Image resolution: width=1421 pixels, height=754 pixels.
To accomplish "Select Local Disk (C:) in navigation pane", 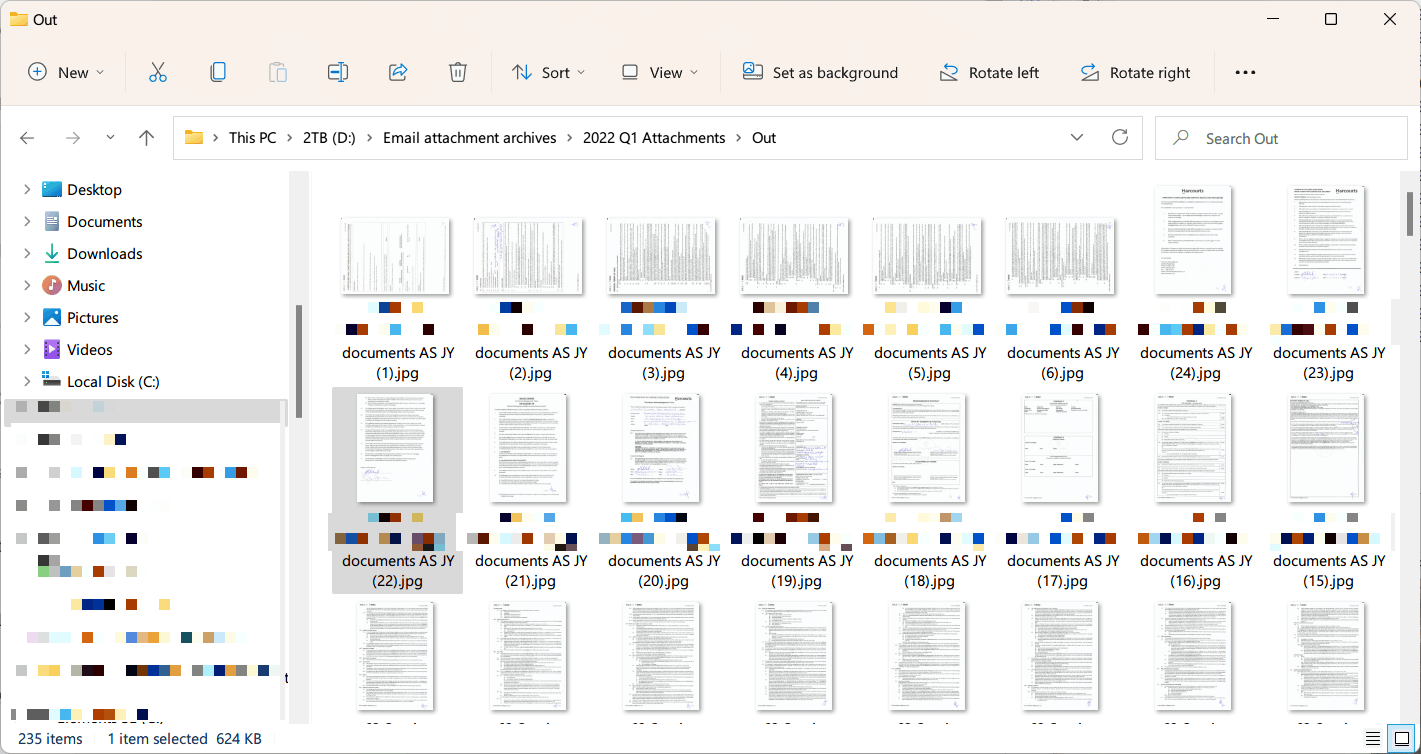I will point(113,382).
